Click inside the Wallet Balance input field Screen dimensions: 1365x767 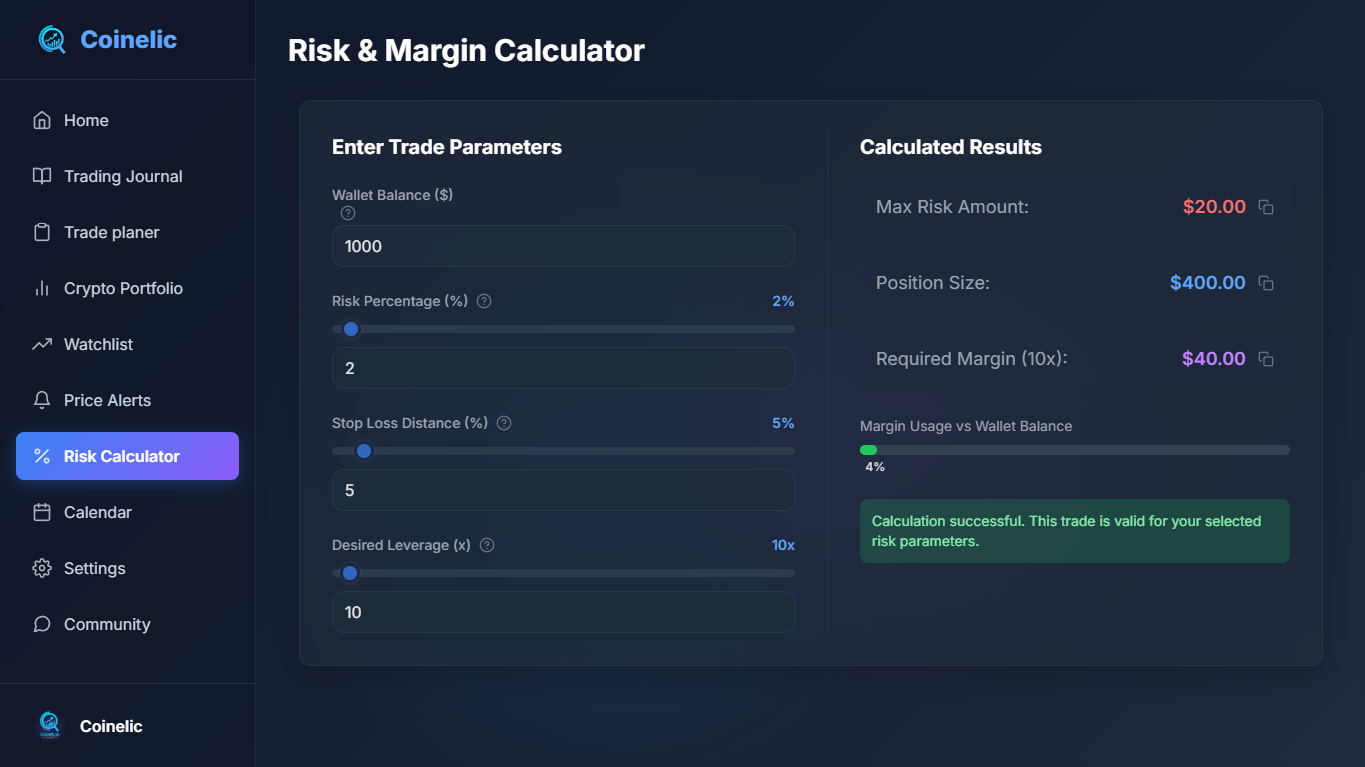click(562, 246)
